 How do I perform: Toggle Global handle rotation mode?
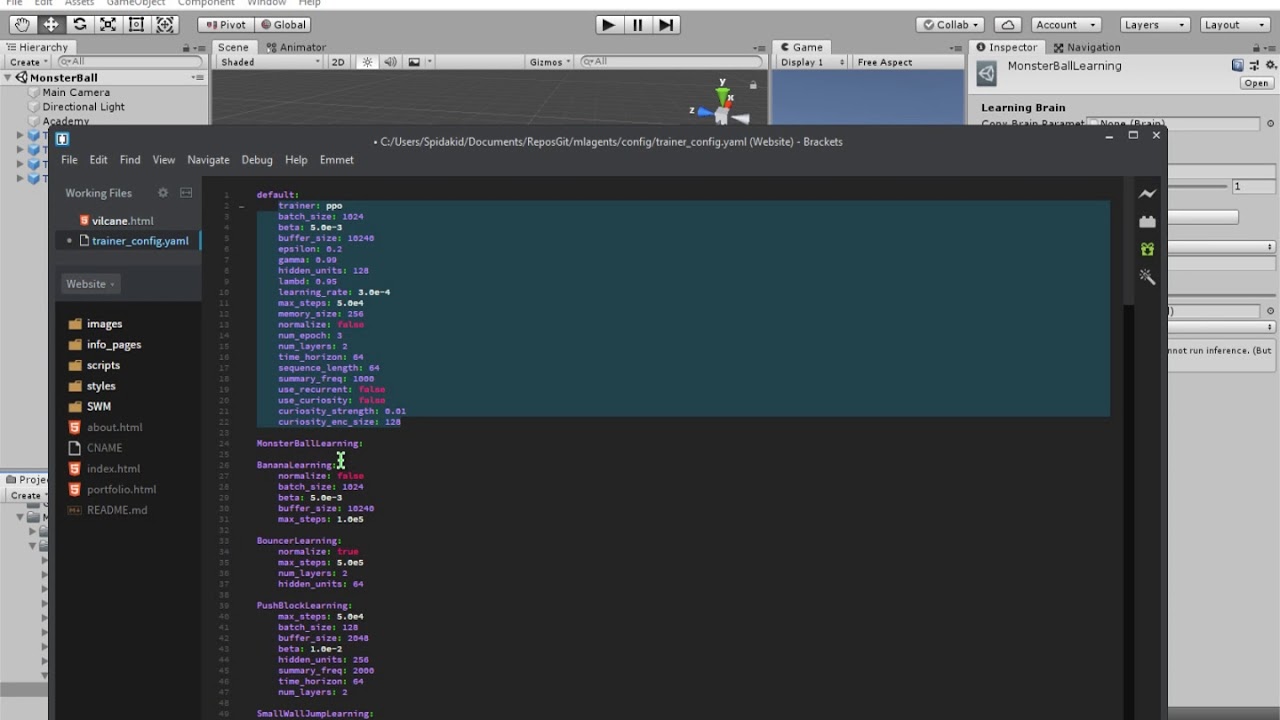tap(283, 24)
